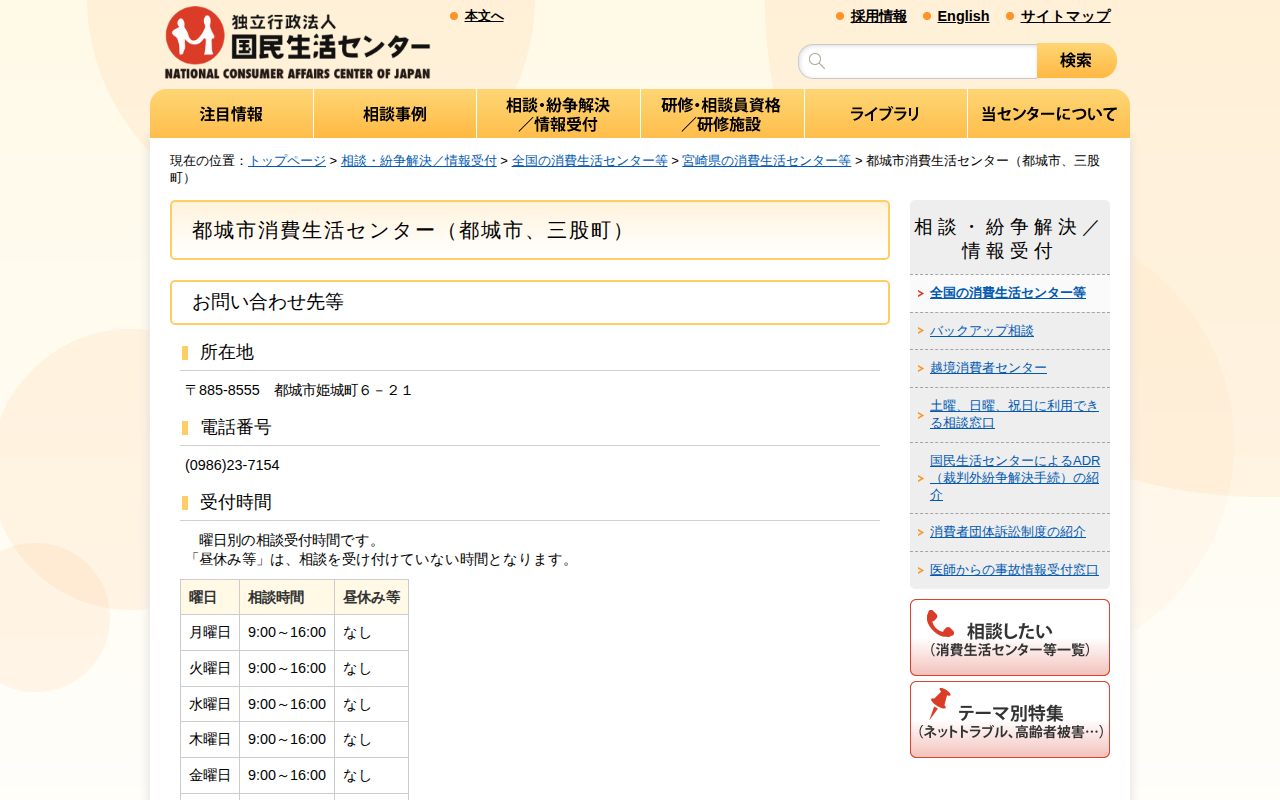Screen dimensions: 1280x800
Task: Click the National Consumer Affairs Center logo
Action: click(x=297, y=43)
